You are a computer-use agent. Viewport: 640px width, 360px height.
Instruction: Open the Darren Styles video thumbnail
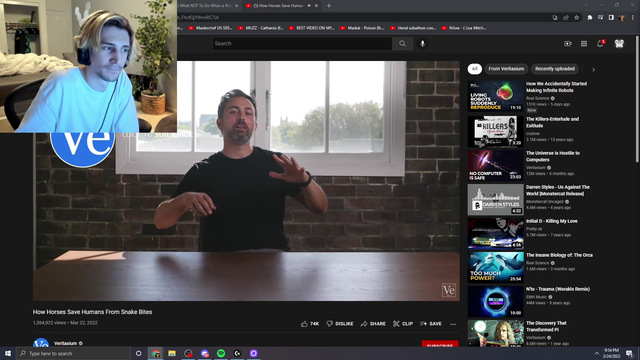(496, 199)
